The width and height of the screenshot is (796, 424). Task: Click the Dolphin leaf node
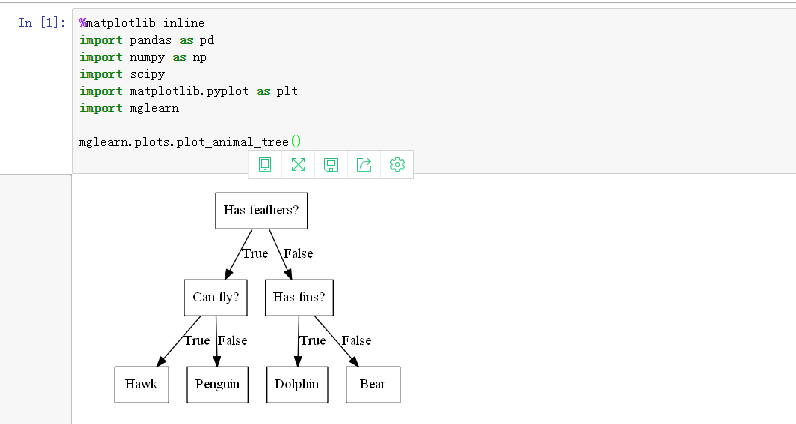click(297, 384)
